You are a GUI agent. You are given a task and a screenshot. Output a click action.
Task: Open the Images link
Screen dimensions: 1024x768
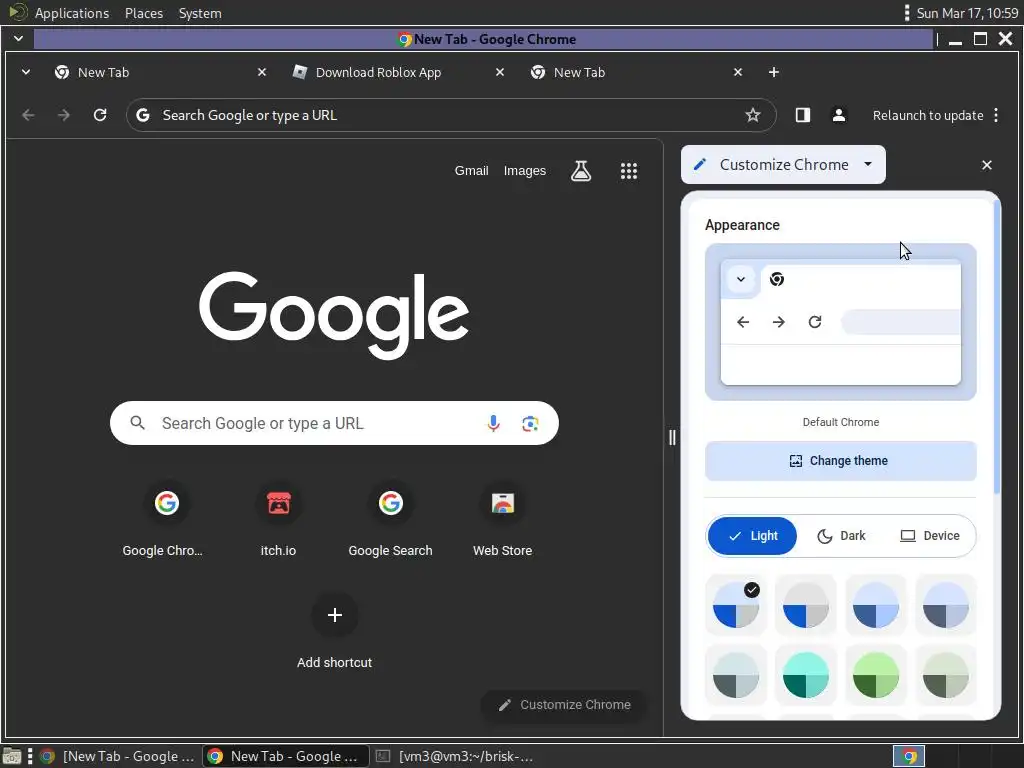click(524, 171)
